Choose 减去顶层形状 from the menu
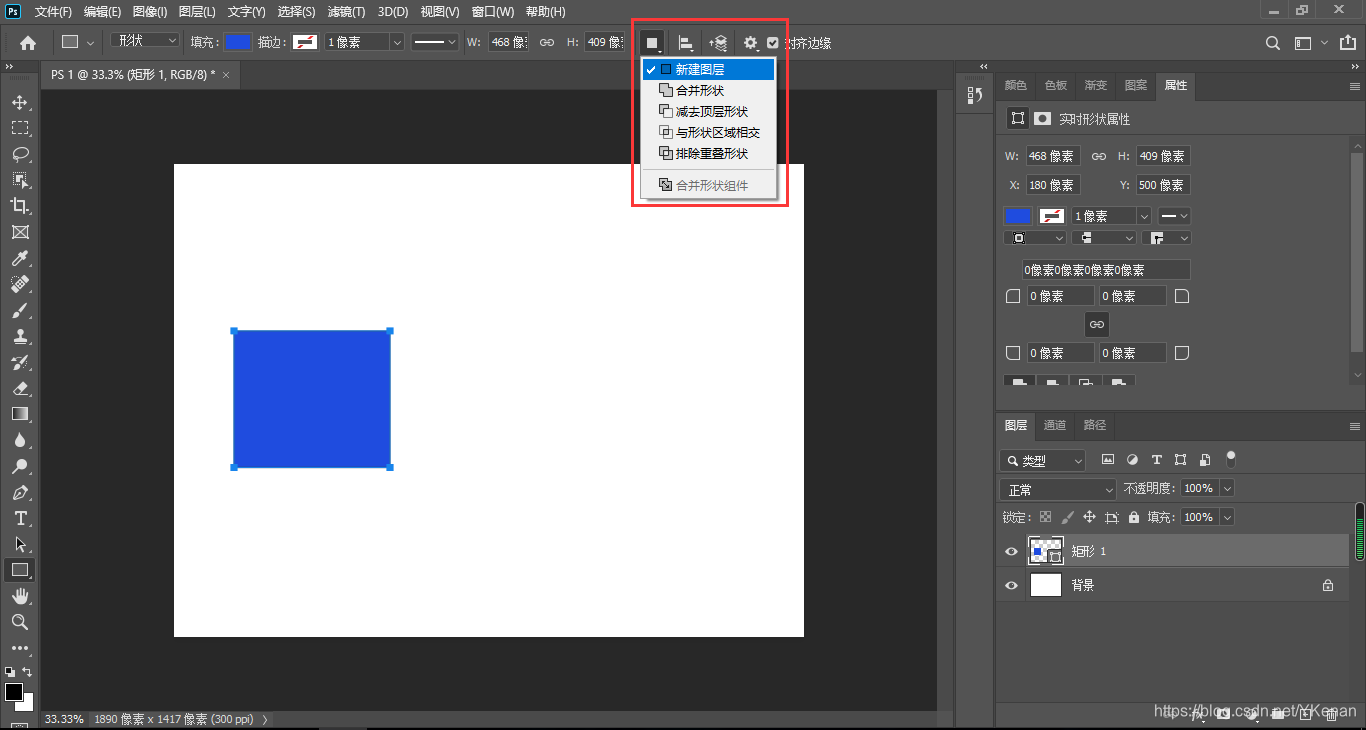Image resolution: width=1366 pixels, height=730 pixels. point(708,111)
